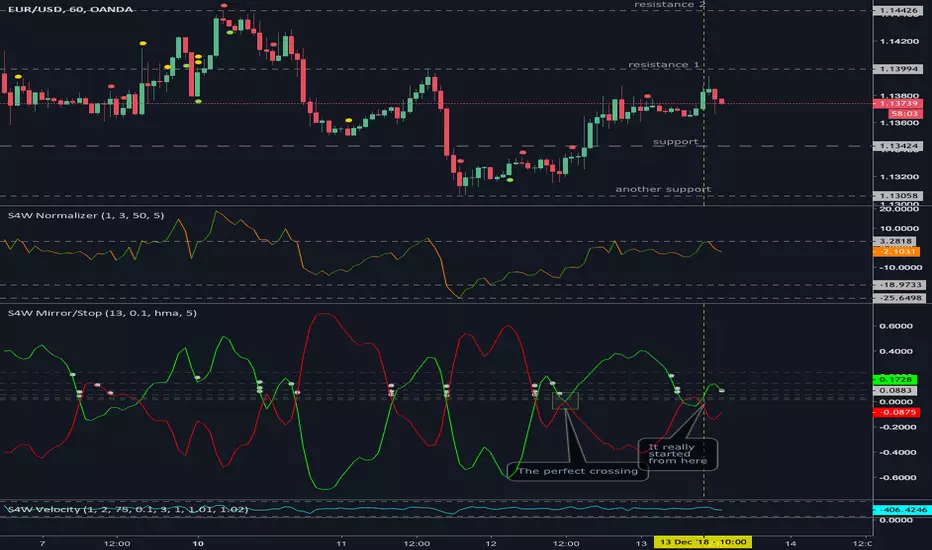Screen dimensions: 932x550
Task: Click the 1.14426 price label
Action: tap(898, 10)
